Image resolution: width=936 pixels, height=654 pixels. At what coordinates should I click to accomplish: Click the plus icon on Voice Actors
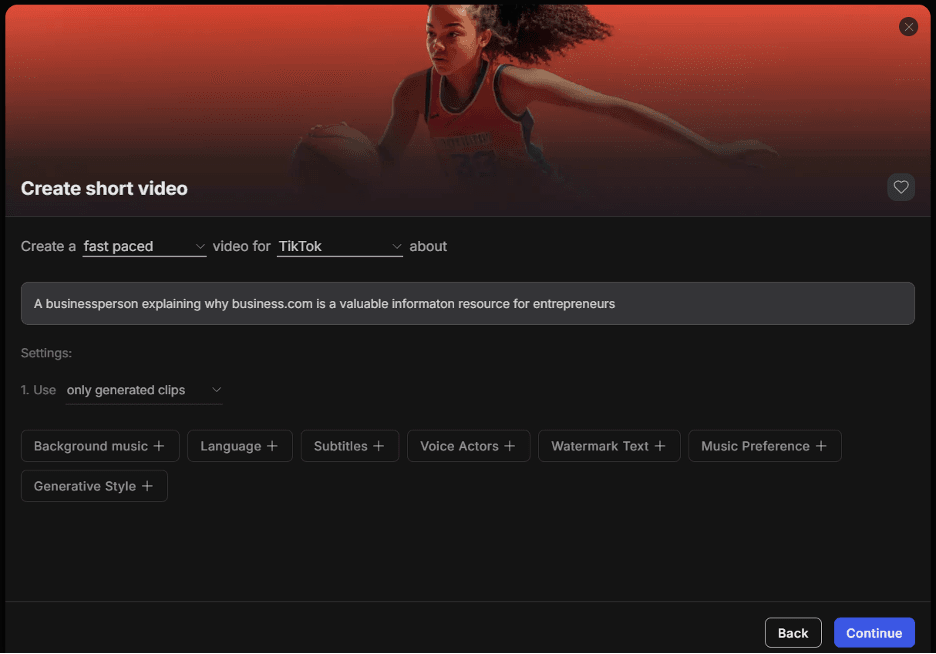pos(510,446)
